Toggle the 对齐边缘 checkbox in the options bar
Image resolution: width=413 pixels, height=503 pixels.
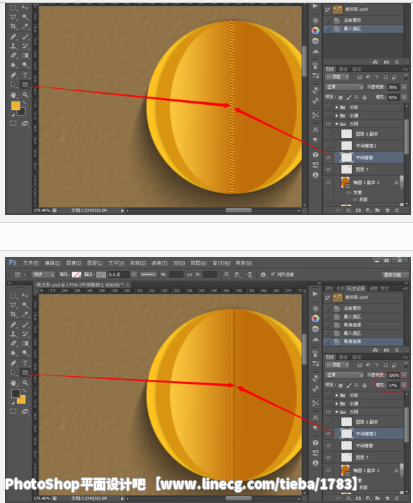pyautogui.click(x=273, y=274)
